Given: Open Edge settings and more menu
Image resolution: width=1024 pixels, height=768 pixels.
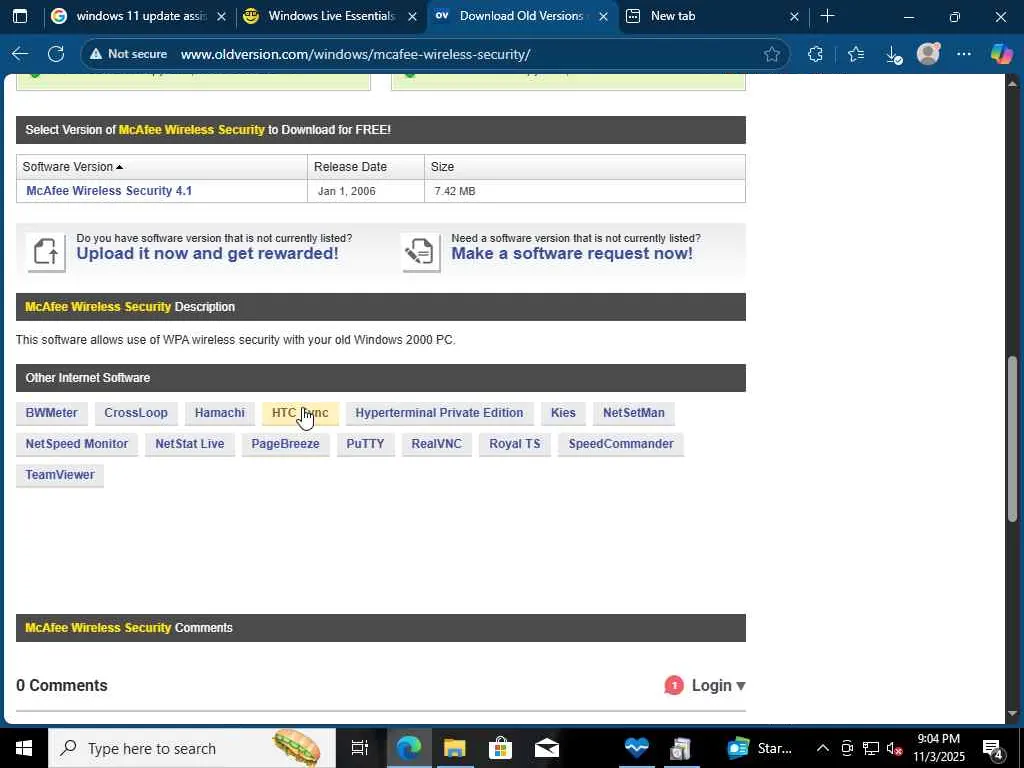Looking at the screenshot, I should coord(964,54).
